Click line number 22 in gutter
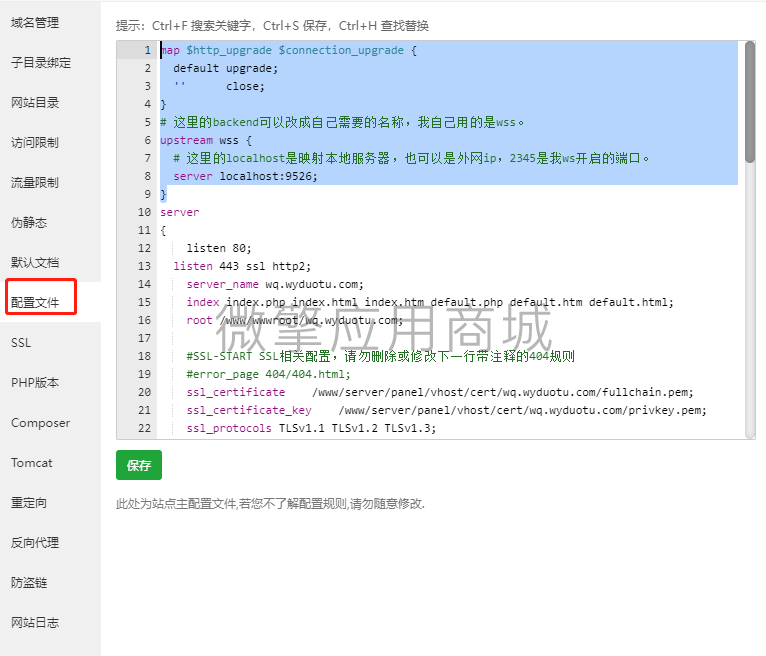Image resolution: width=766 pixels, height=656 pixels. [x=145, y=428]
